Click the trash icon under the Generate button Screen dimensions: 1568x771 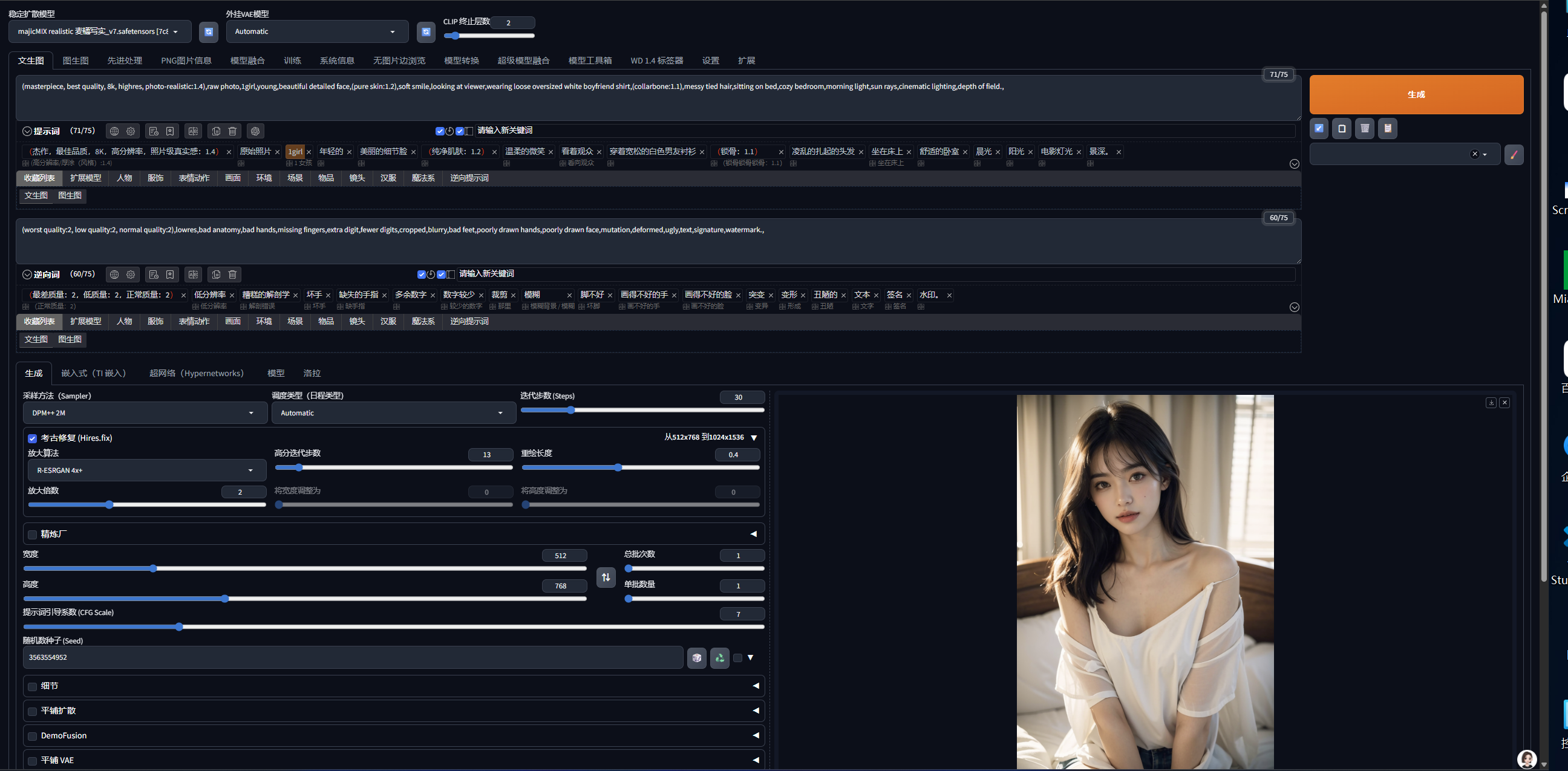pyautogui.click(x=1365, y=128)
